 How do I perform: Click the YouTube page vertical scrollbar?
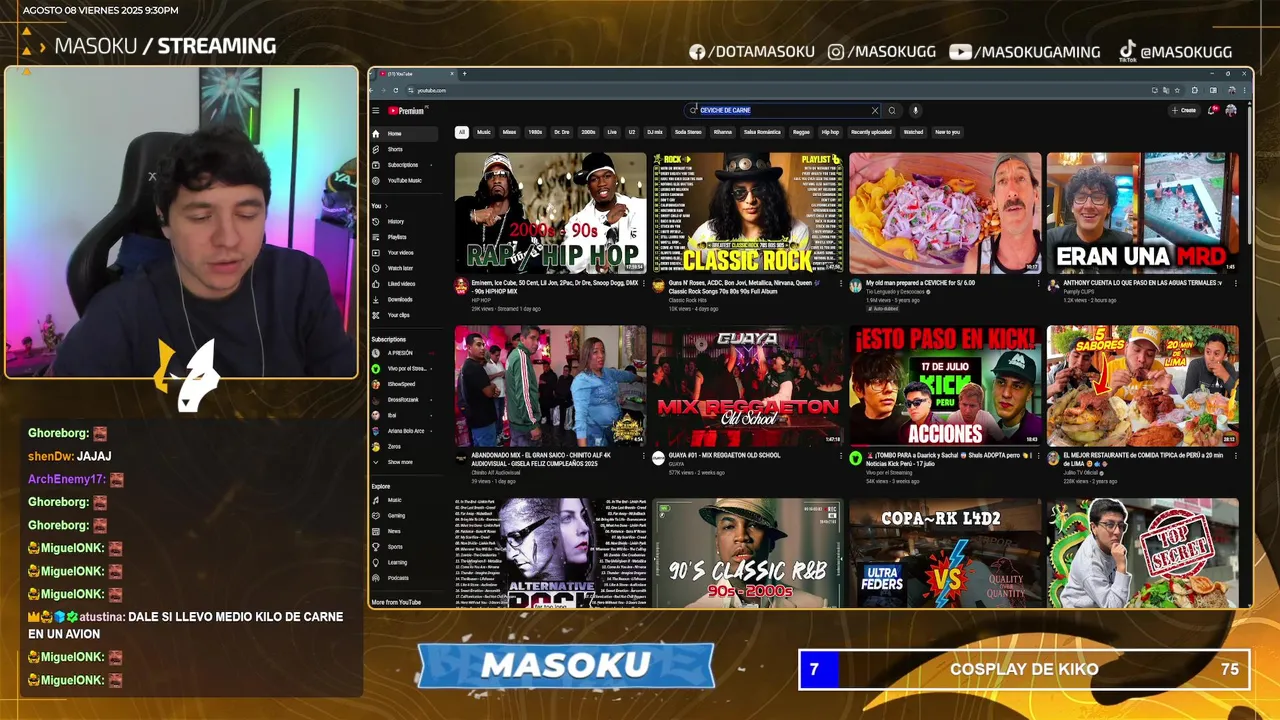[x=1247, y=175]
